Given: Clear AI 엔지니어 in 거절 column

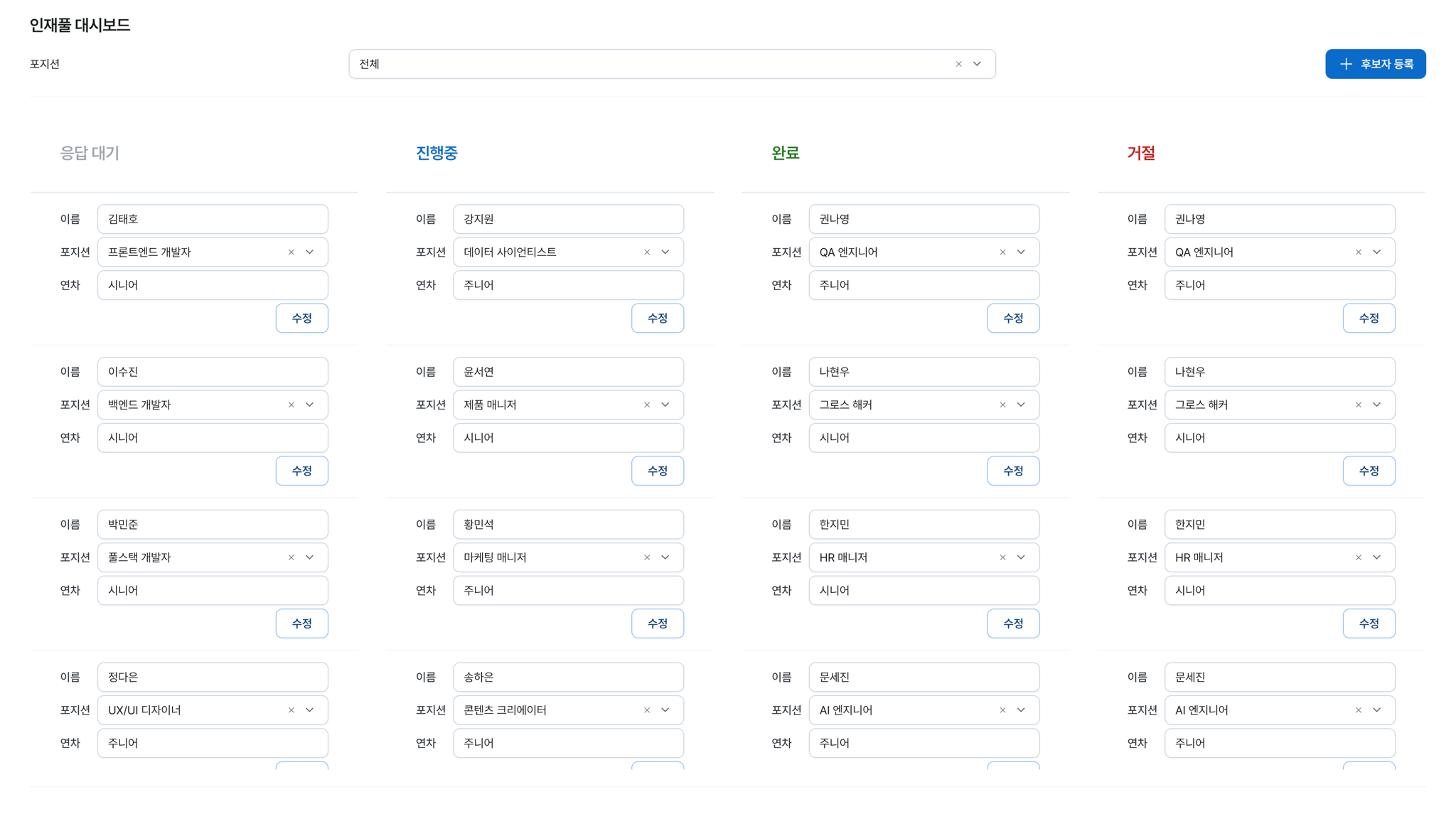Looking at the screenshot, I should [x=1359, y=710].
